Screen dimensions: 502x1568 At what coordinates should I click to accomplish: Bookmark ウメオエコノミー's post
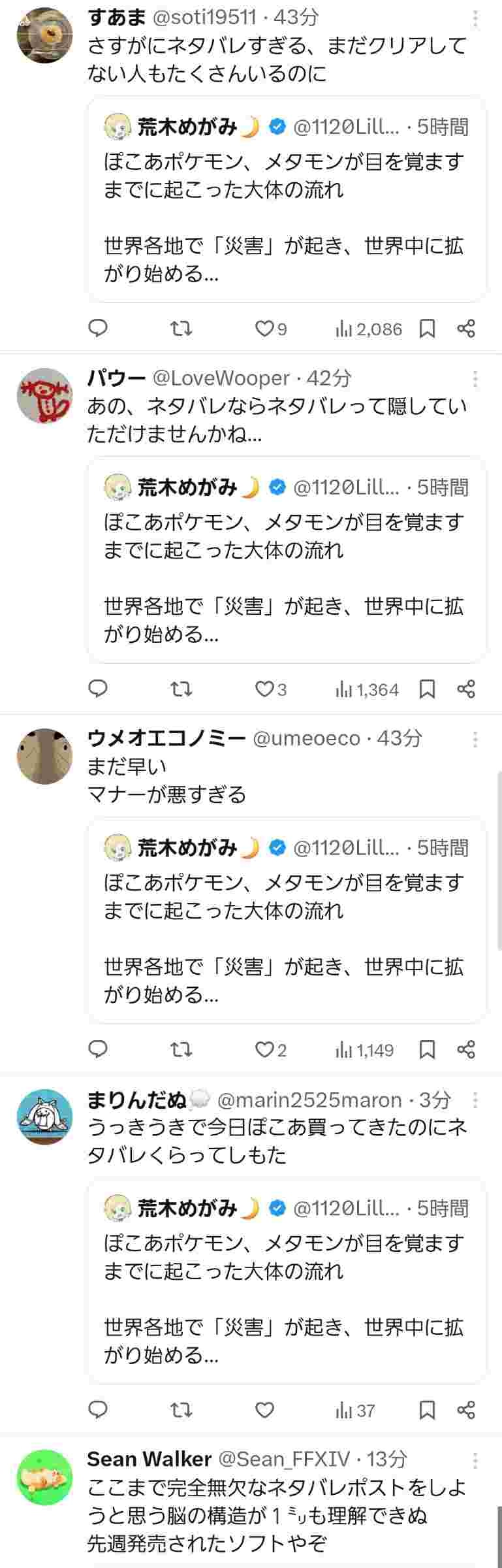pyautogui.click(x=428, y=1049)
